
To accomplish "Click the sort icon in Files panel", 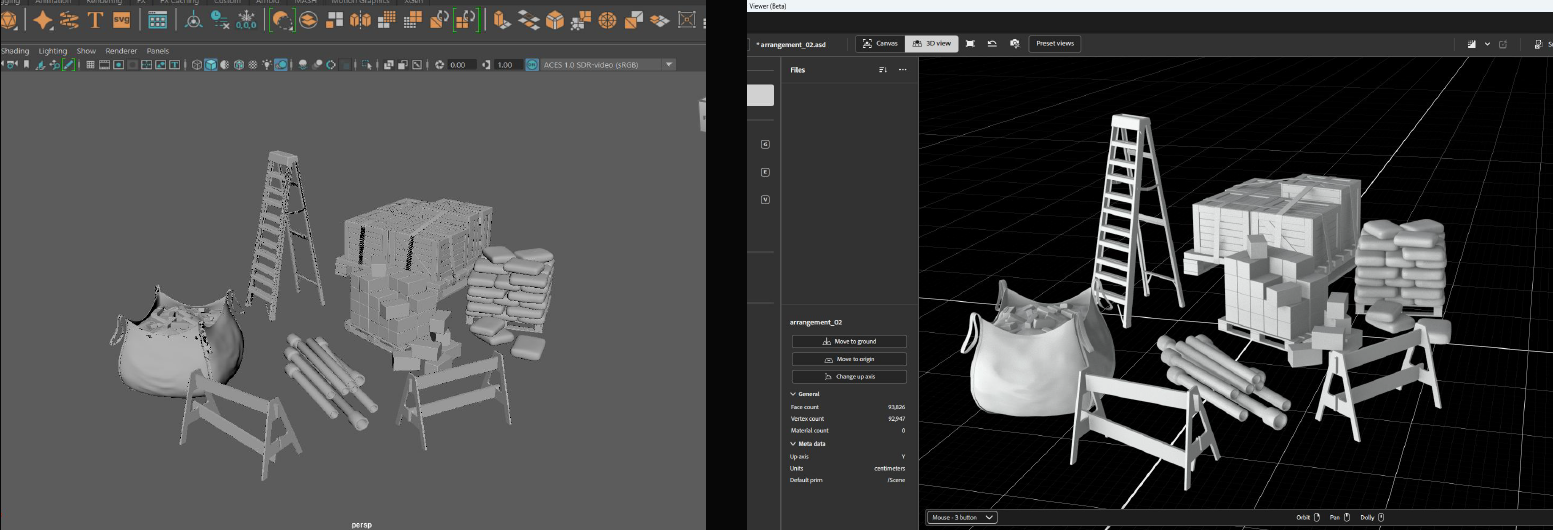I will click(882, 70).
